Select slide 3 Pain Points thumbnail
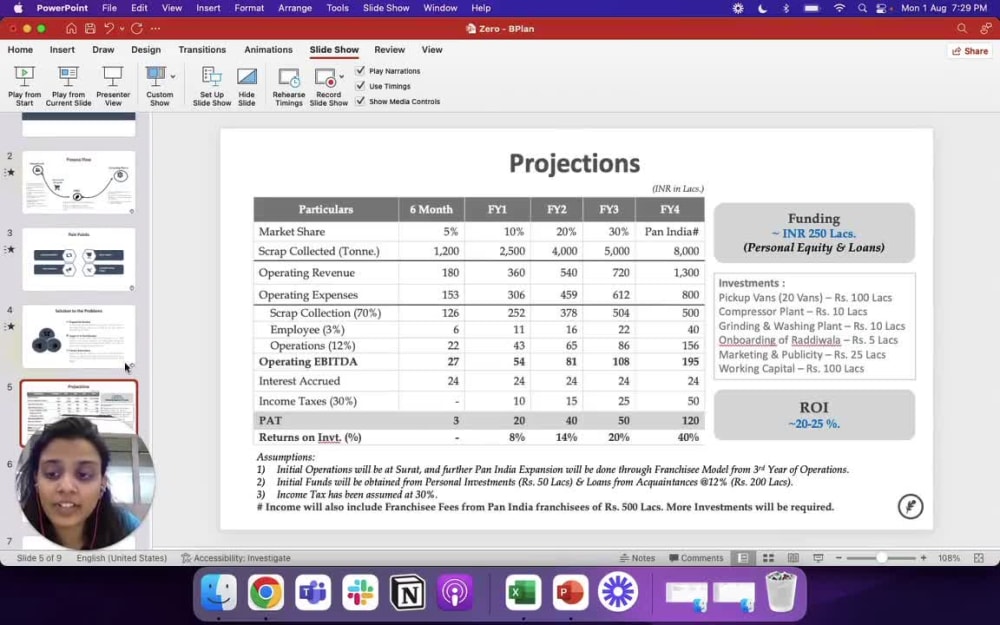This screenshot has width=1000, height=625. tap(78, 260)
